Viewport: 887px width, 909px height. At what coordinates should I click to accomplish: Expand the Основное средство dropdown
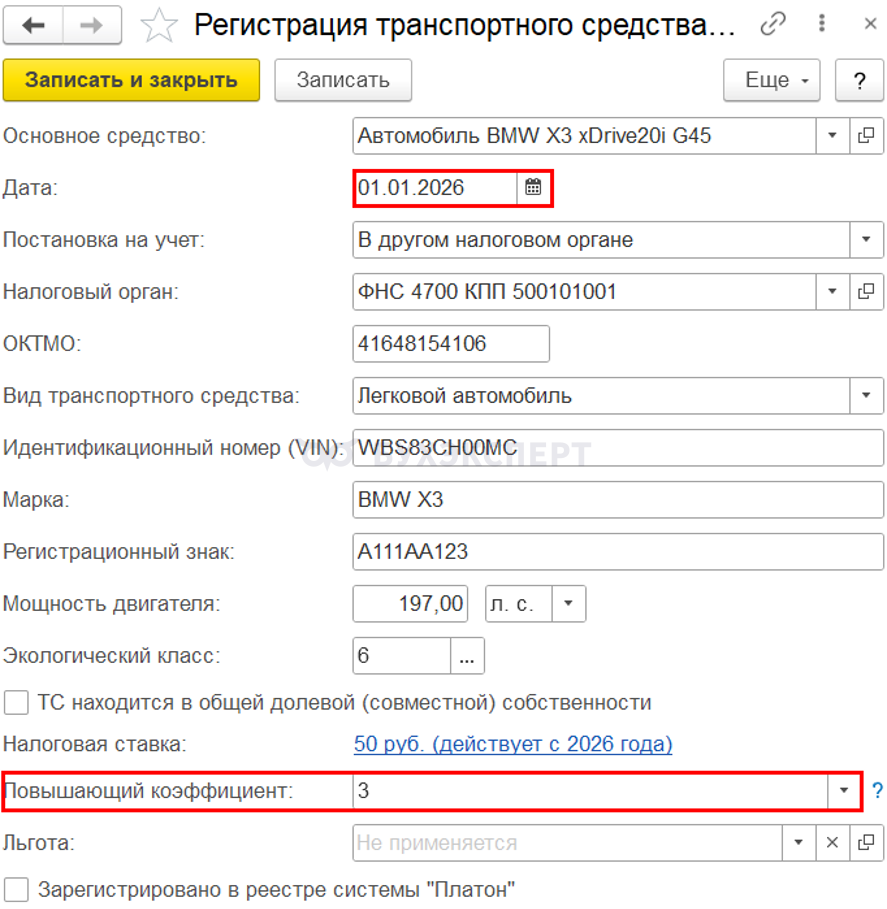point(833,136)
